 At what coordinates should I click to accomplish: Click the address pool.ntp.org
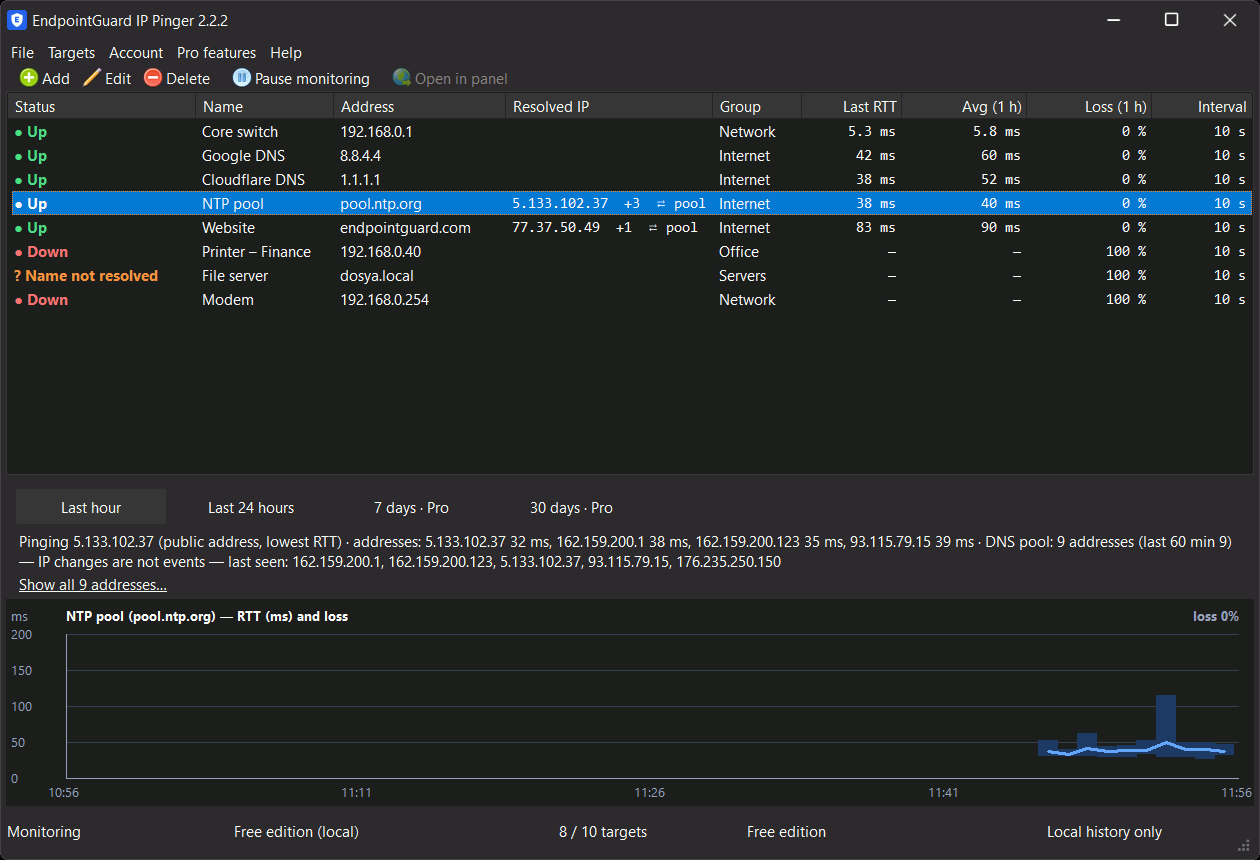(381, 204)
